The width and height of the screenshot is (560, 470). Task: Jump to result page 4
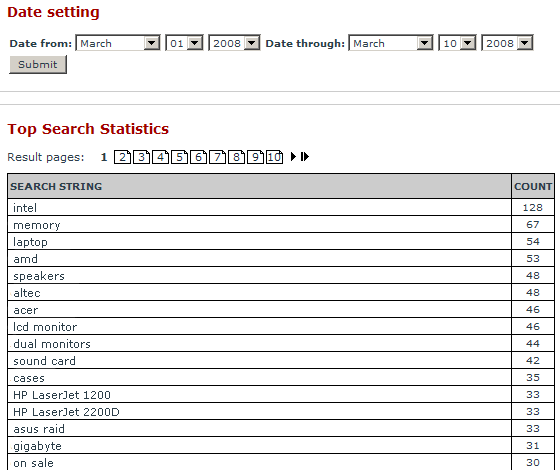tap(161, 157)
